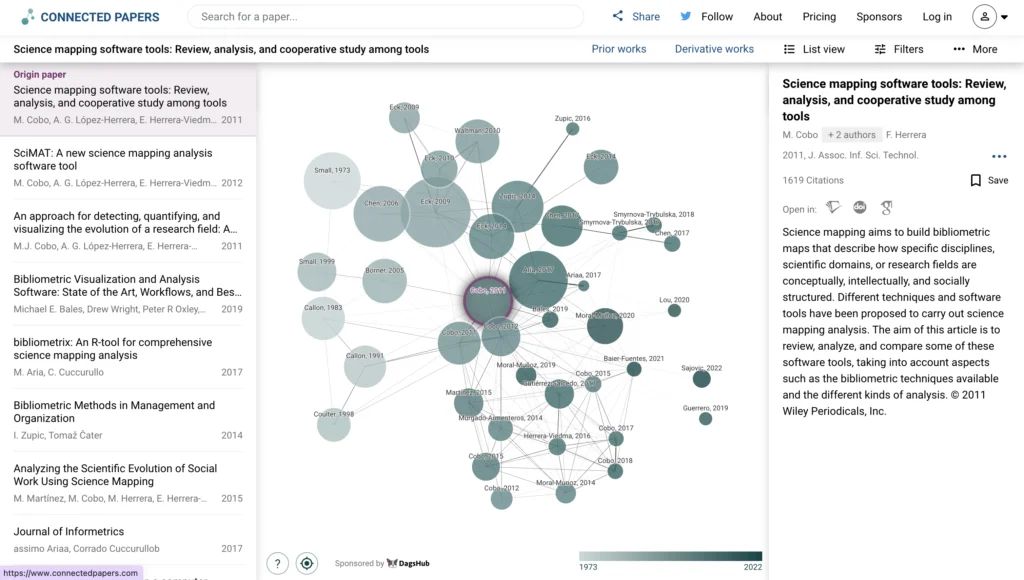This screenshot has height=580, width=1024.
Task: Open the Filters panel
Action: pos(898,49)
